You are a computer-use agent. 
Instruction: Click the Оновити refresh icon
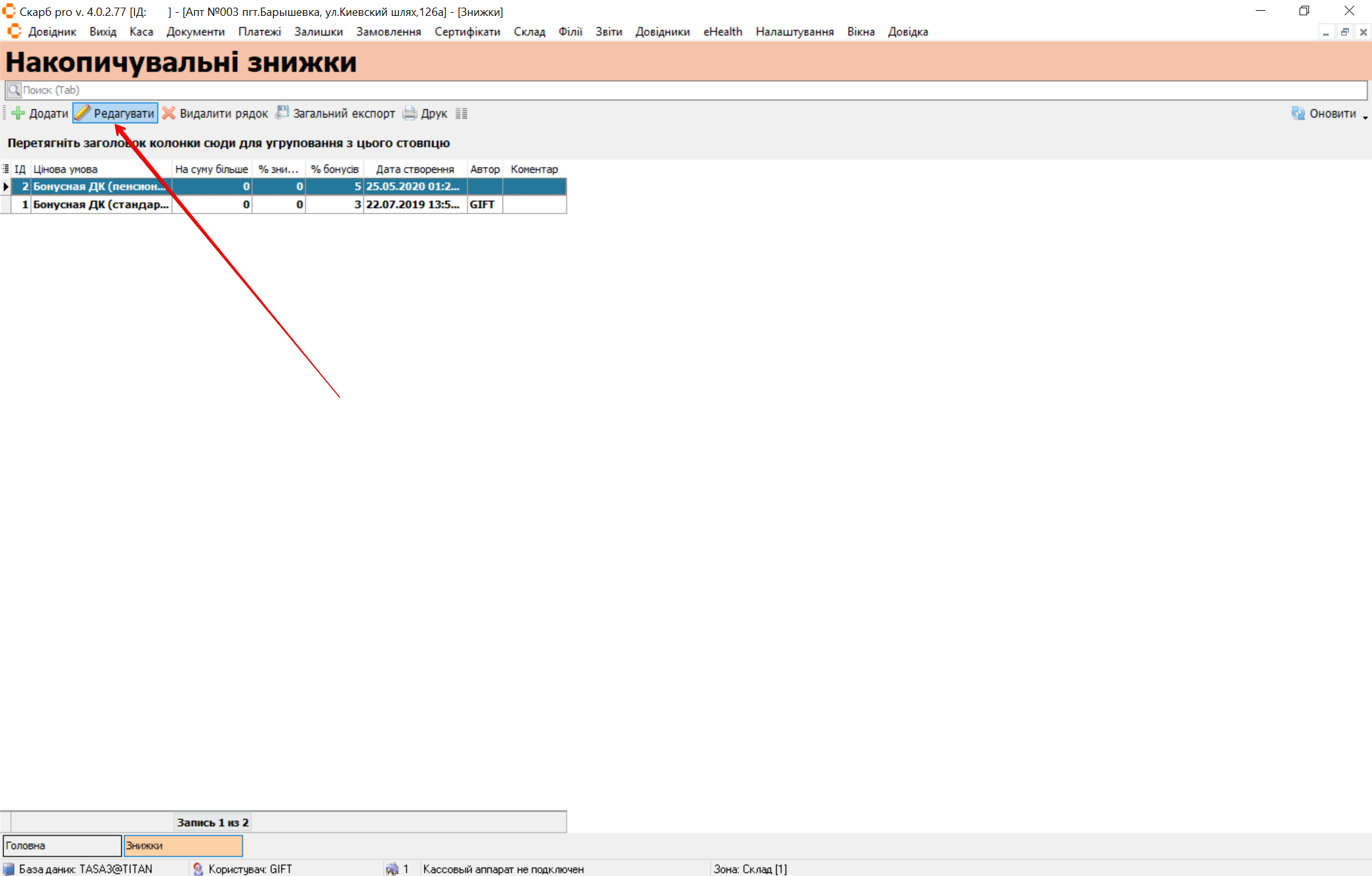[x=1298, y=113]
